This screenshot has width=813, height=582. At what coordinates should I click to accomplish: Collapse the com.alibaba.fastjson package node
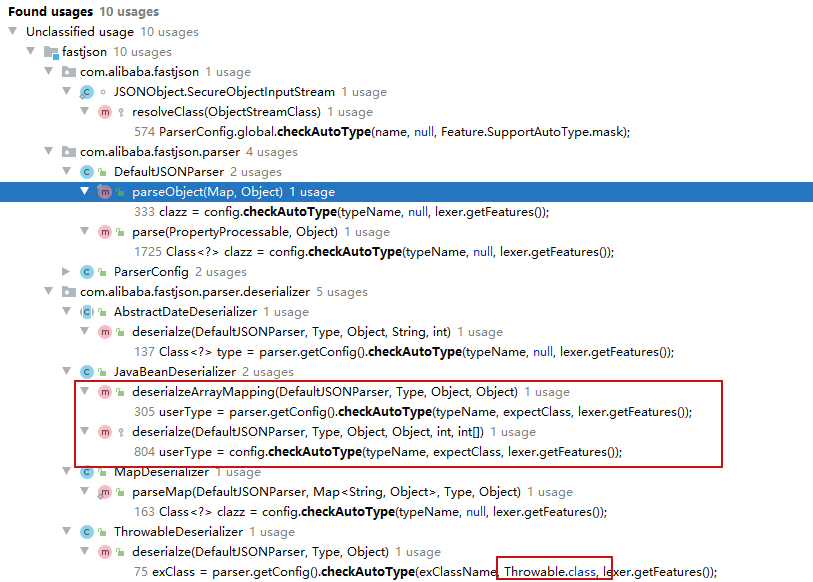point(49,71)
